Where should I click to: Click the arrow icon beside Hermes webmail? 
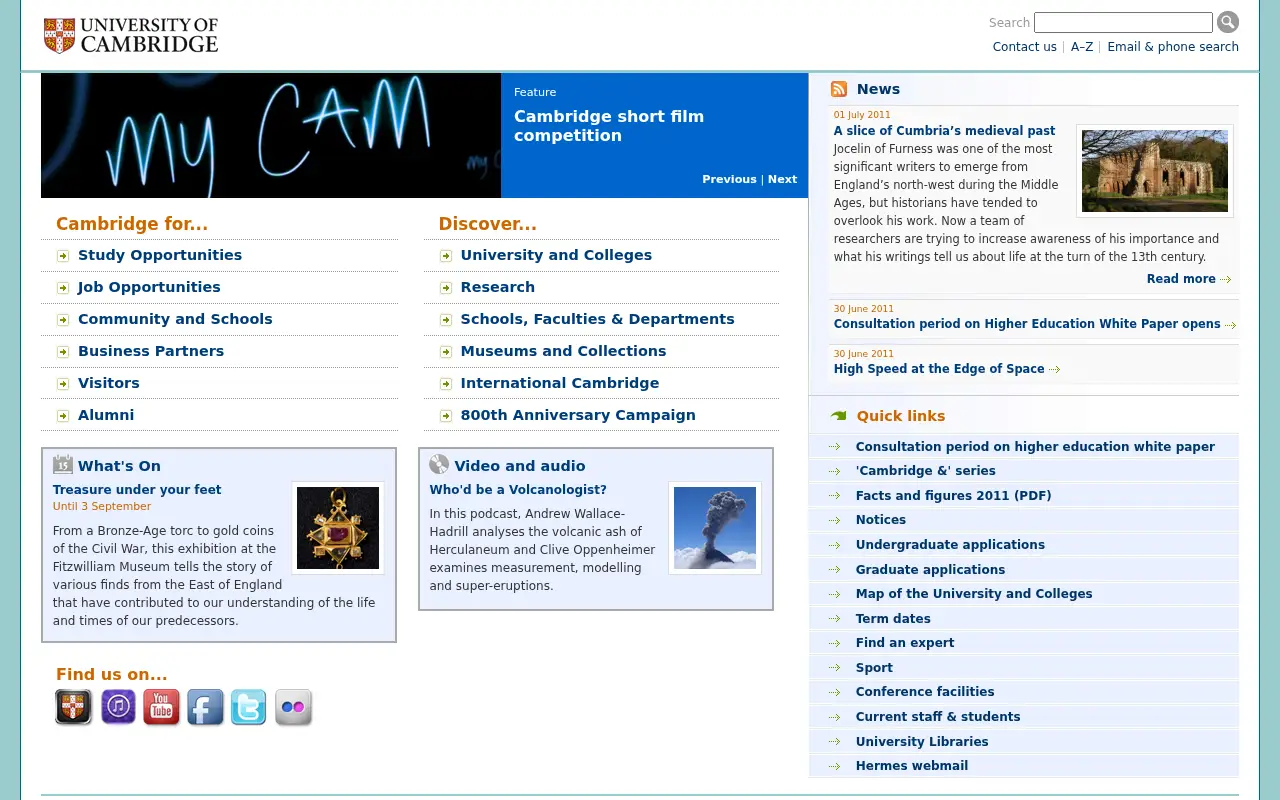pos(834,766)
